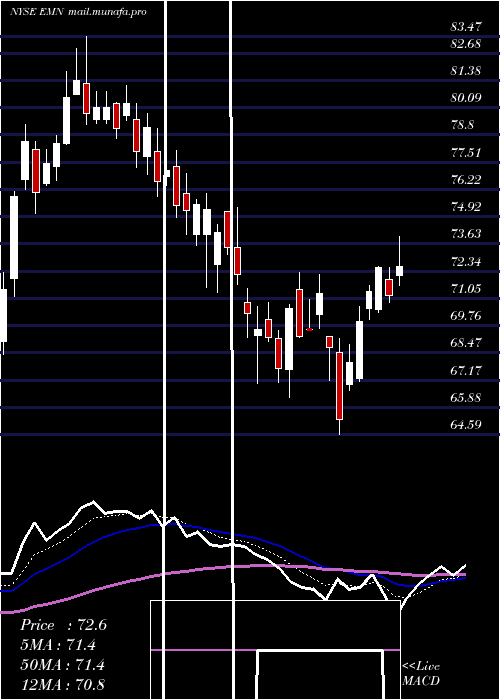500x700 pixels.
Task: Select the 71.05 price axis label
Action: point(466,289)
